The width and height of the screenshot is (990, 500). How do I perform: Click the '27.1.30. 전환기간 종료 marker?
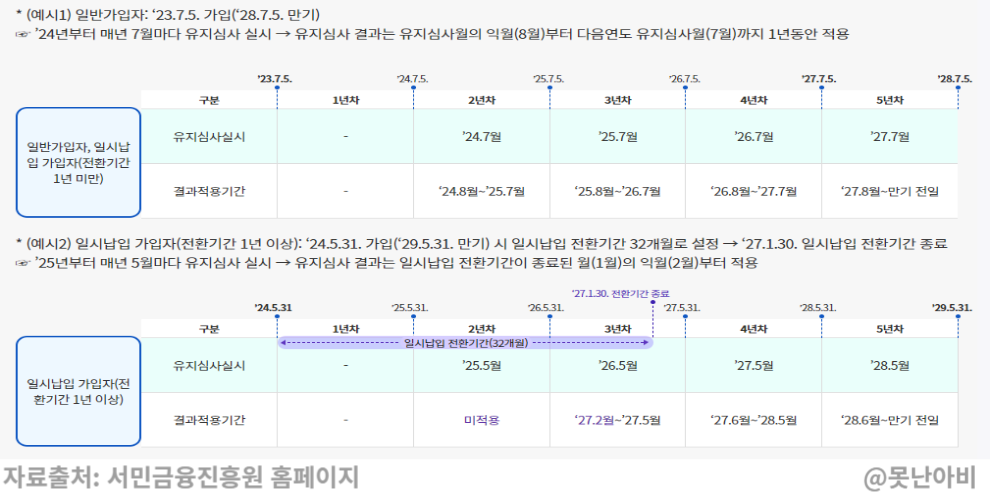coord(621,294)
